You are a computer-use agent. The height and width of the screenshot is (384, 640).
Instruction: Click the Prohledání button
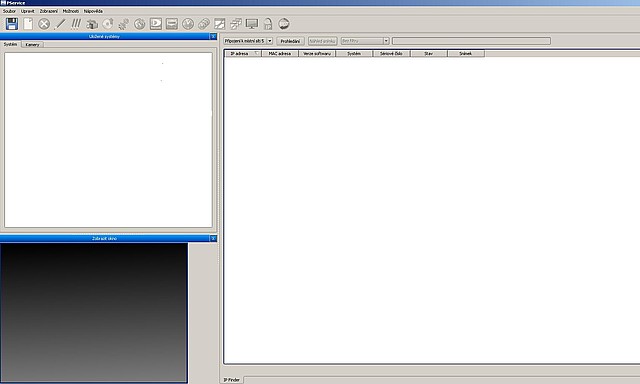(290, 41)
